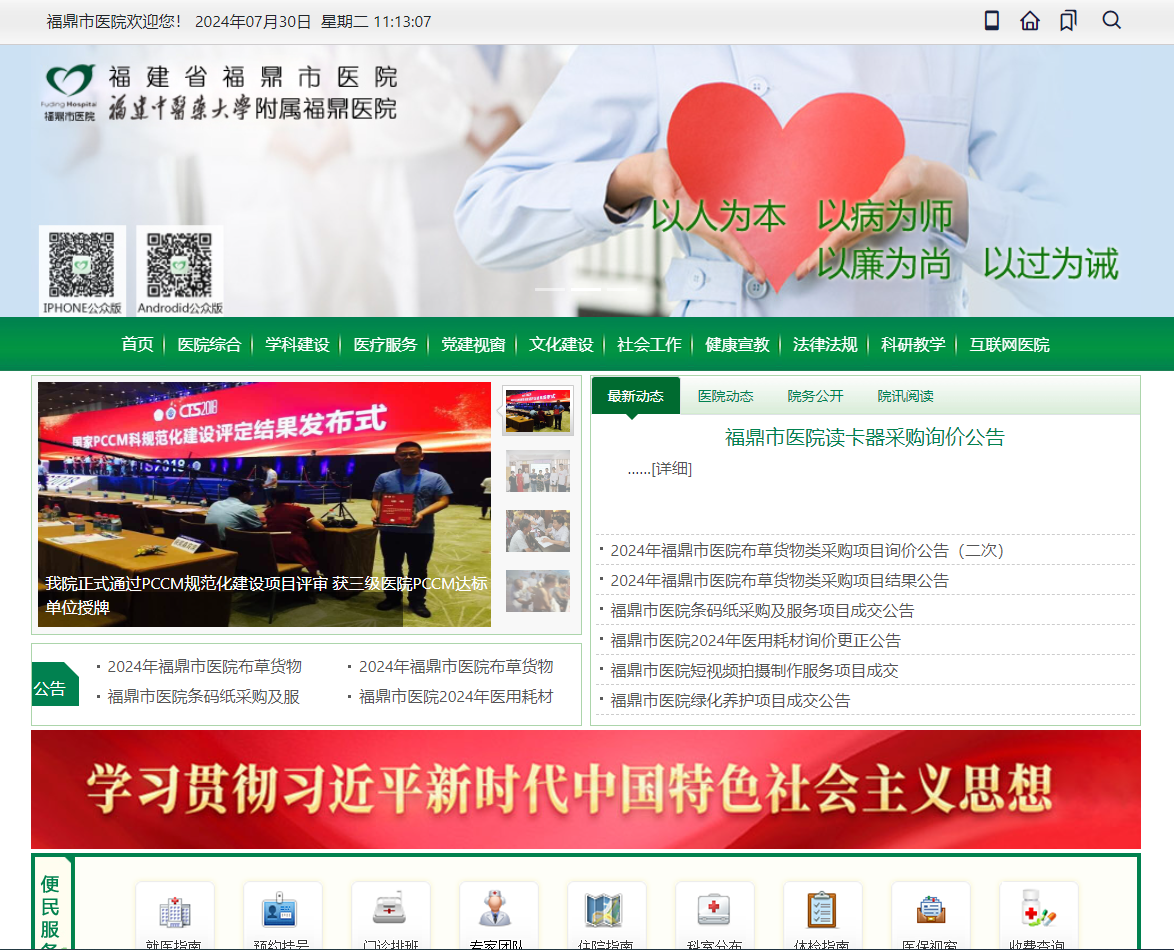The height and width of the screenshot is (950, 1174).
Task: Open 医院综合 navigation menu
Action: (x=209, y=344)
